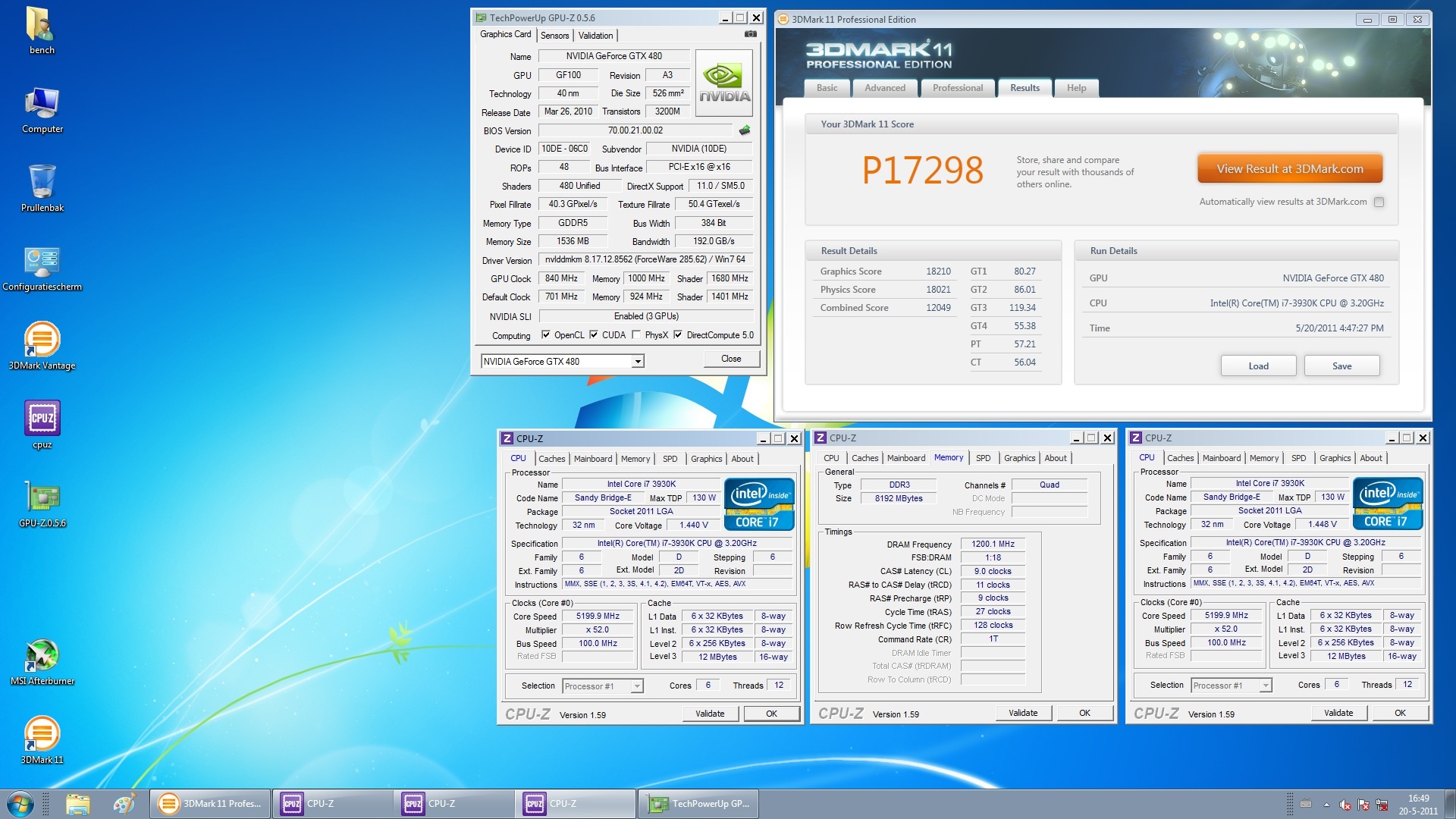Expand the NVIDIA GeForce GTX 480 dropdown
The image size is (1456, 819).
[638, 362]
